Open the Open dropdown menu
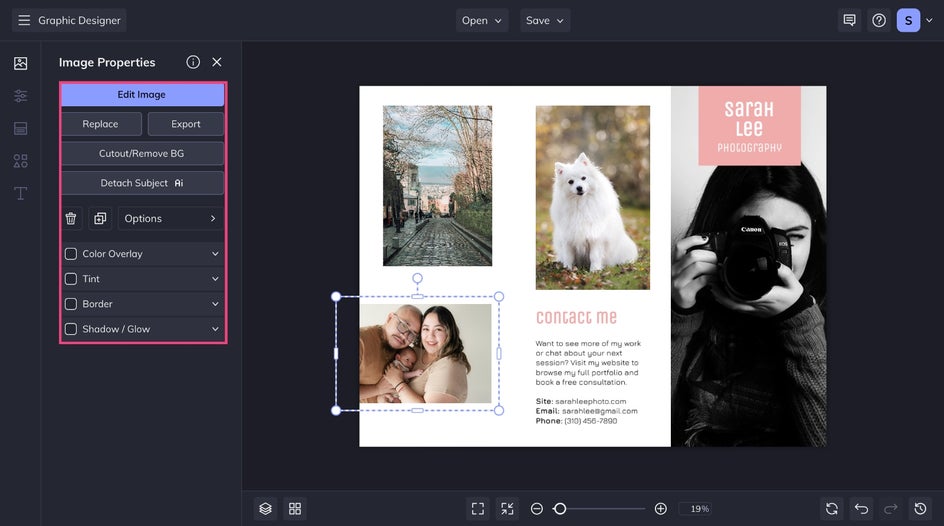The image size is (944, 526). tap(482, 20)
